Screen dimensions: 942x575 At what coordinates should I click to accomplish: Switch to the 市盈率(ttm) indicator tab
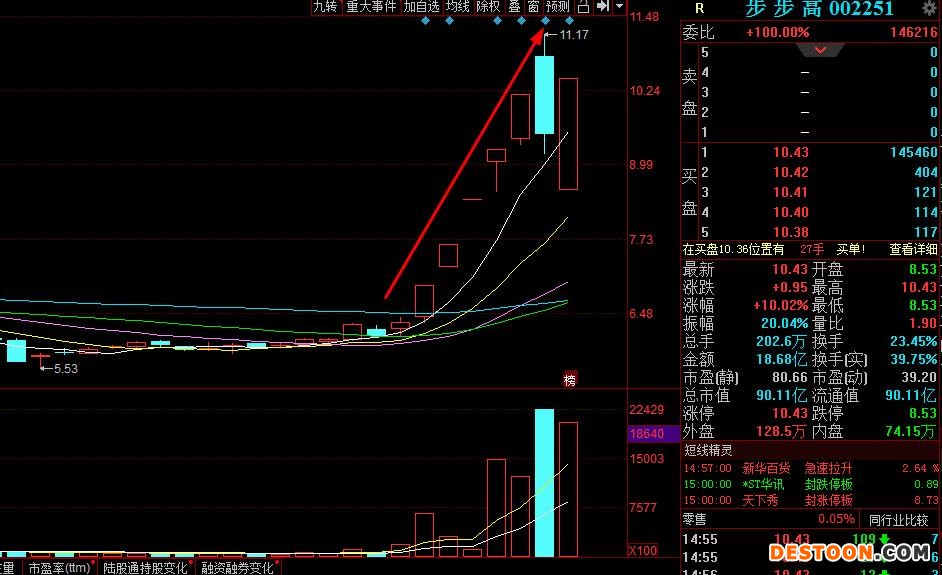tap(59, 568)
